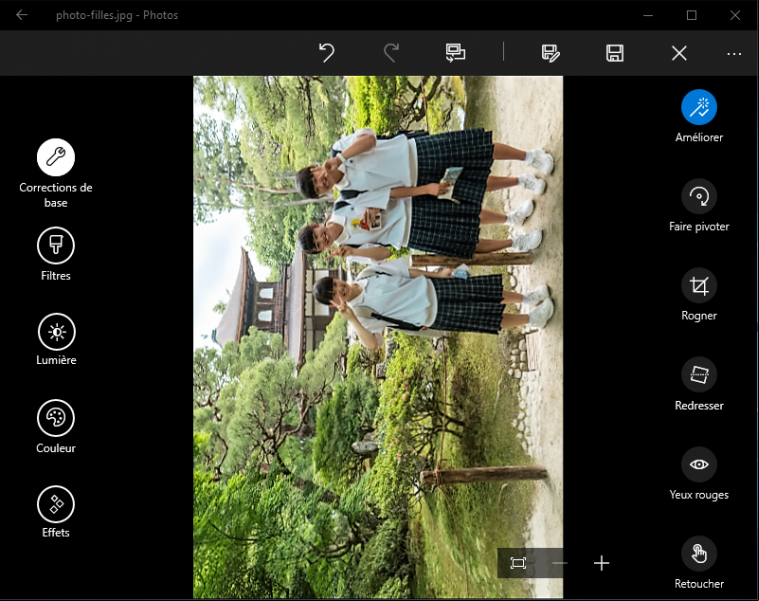Open the Couleur adjustments

point(56,418)
